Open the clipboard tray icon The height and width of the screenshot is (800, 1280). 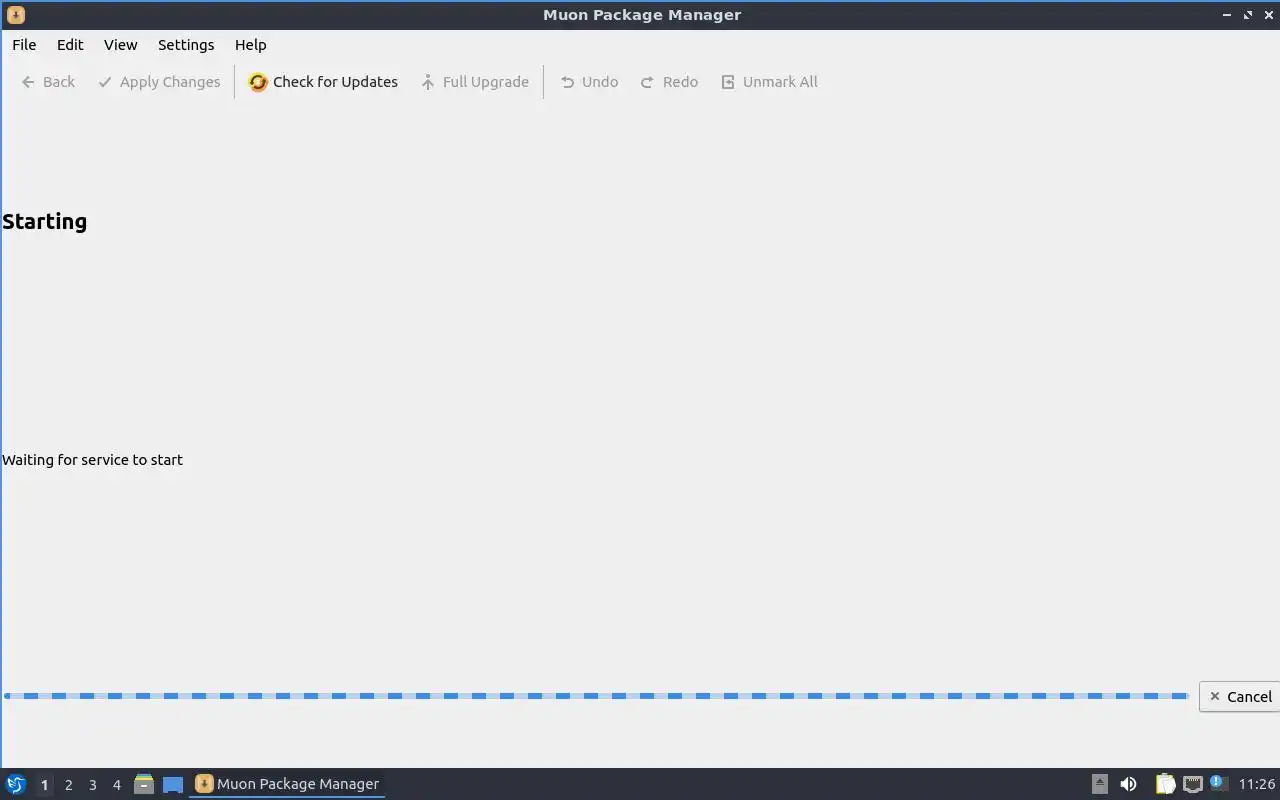(1165, 784)
